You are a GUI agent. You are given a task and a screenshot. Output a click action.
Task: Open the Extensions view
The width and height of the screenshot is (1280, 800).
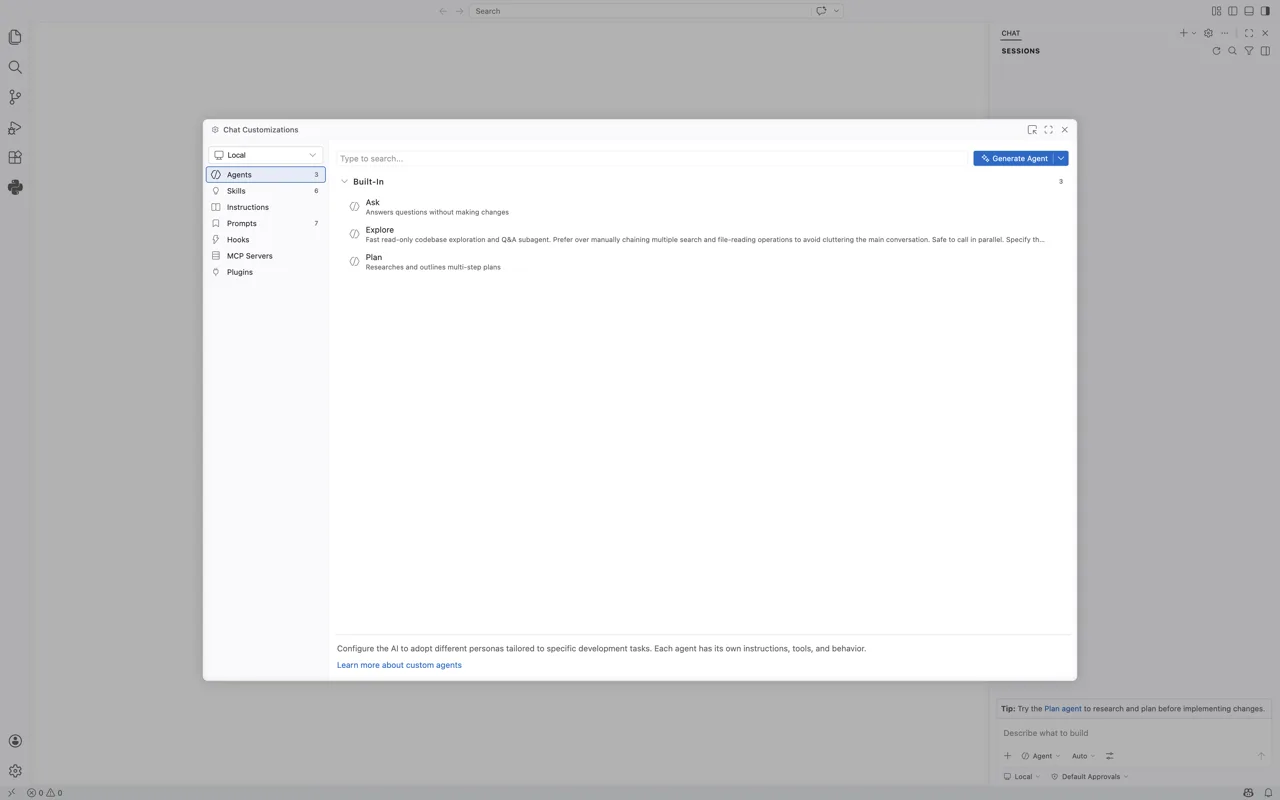point(15,157)
